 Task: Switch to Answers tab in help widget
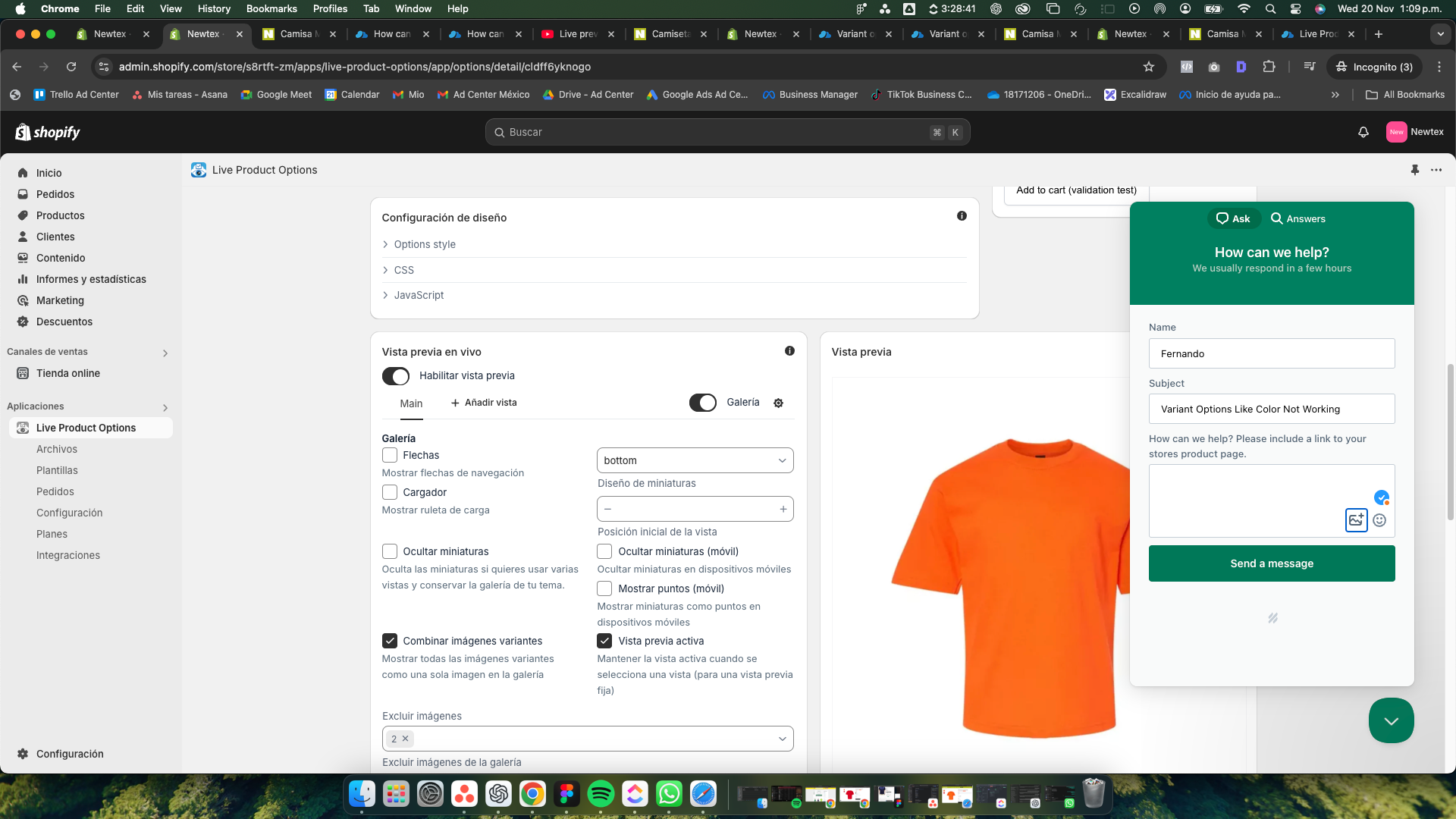1298,218
